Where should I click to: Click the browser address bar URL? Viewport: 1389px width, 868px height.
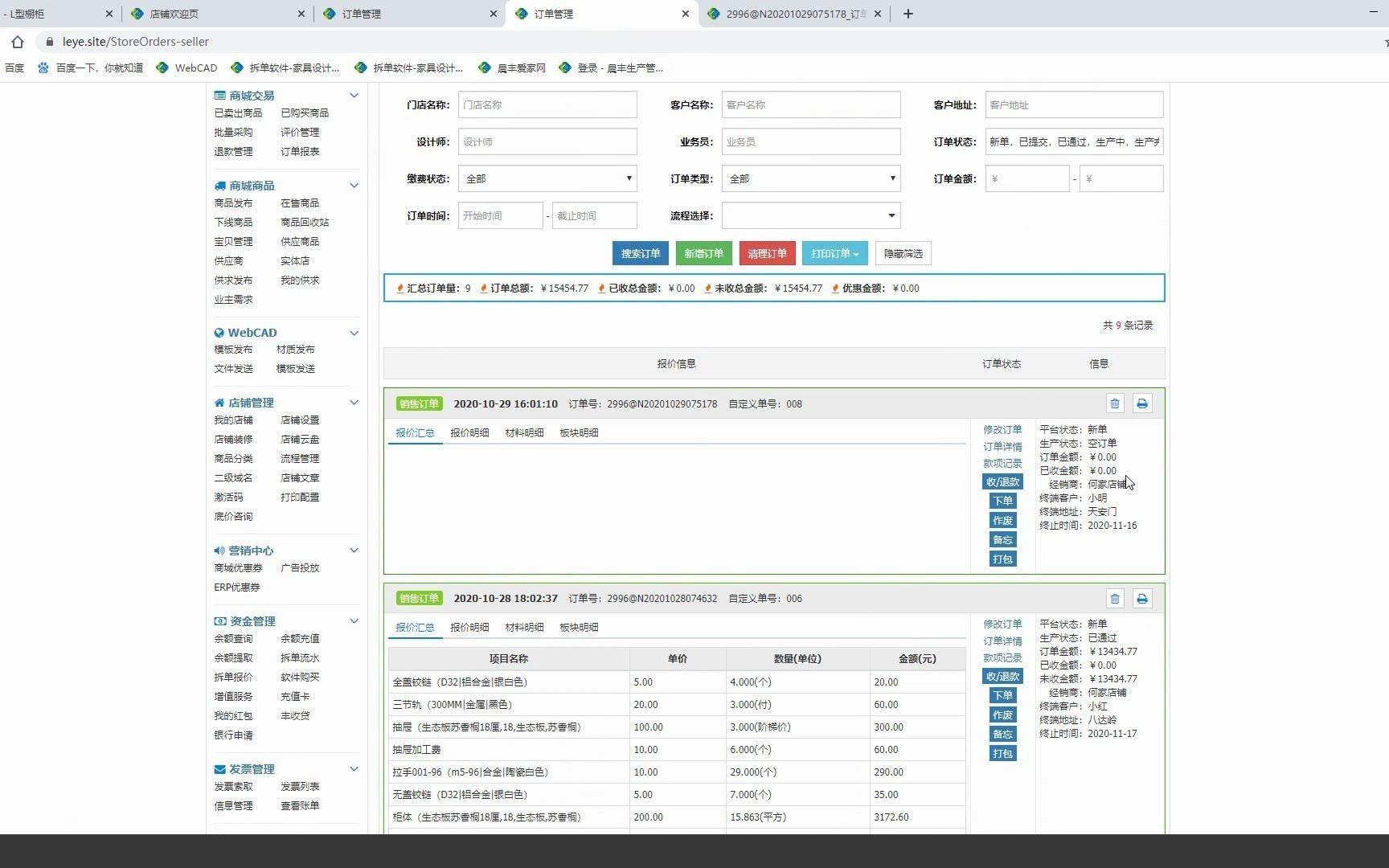(x=136, y=42)
